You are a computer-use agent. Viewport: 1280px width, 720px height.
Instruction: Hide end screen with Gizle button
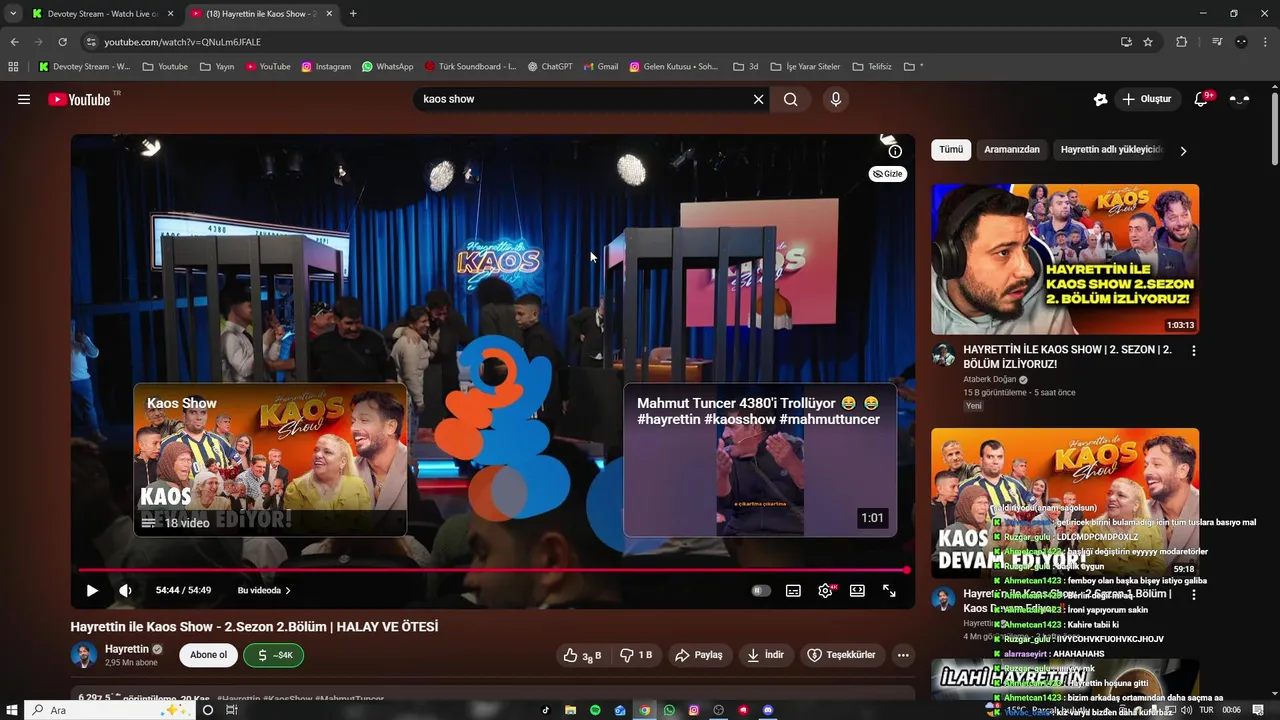coord(888,174)
